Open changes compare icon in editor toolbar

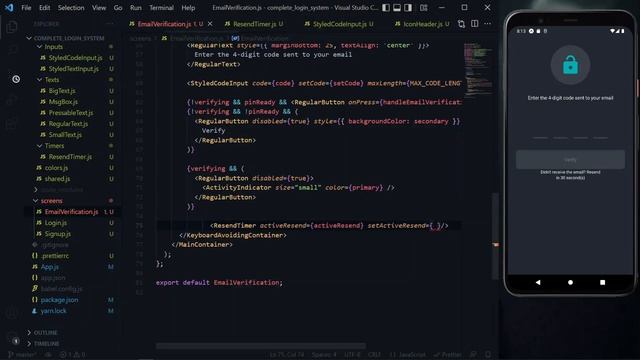pos(461,24)
